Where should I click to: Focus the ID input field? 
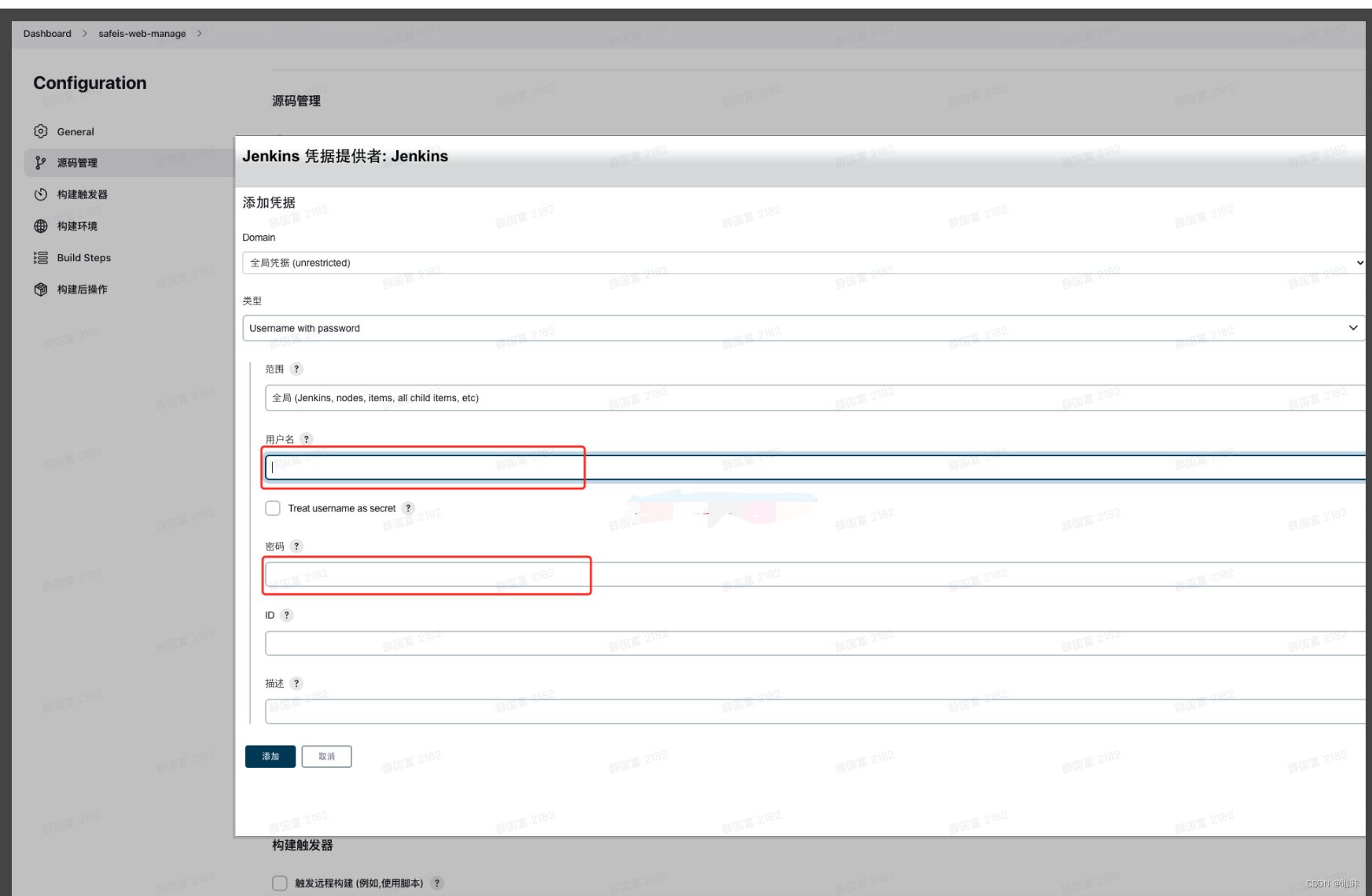(815, 643)
